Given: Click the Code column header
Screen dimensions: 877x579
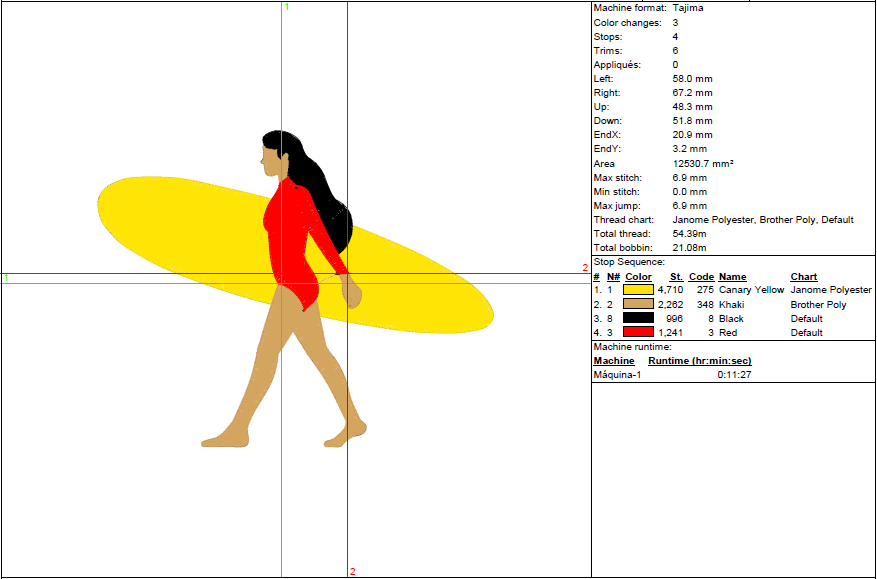Looking at the screenshot, I should tap(701, 277).
